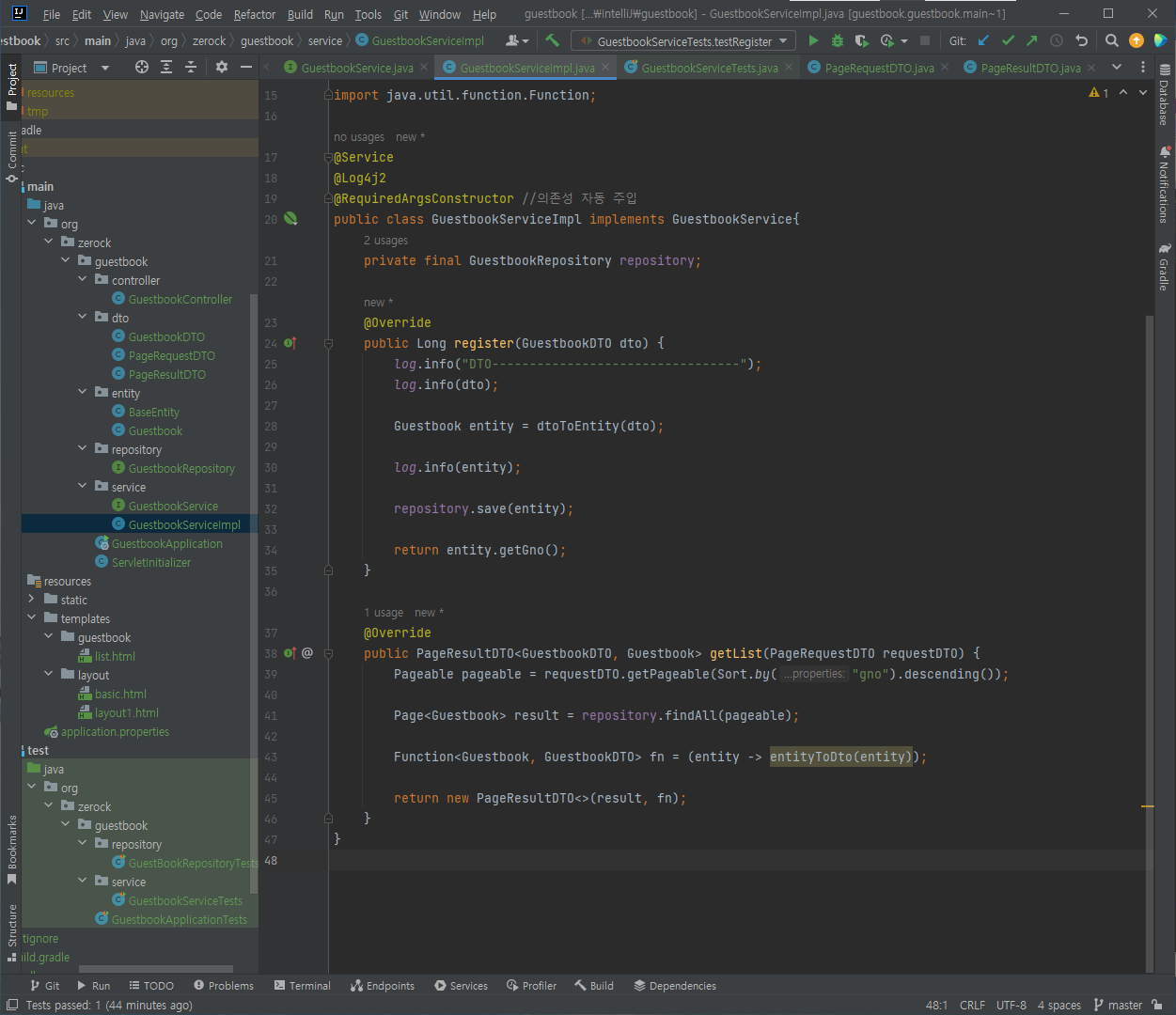Run with coverage shield icon

coord(861,40)
